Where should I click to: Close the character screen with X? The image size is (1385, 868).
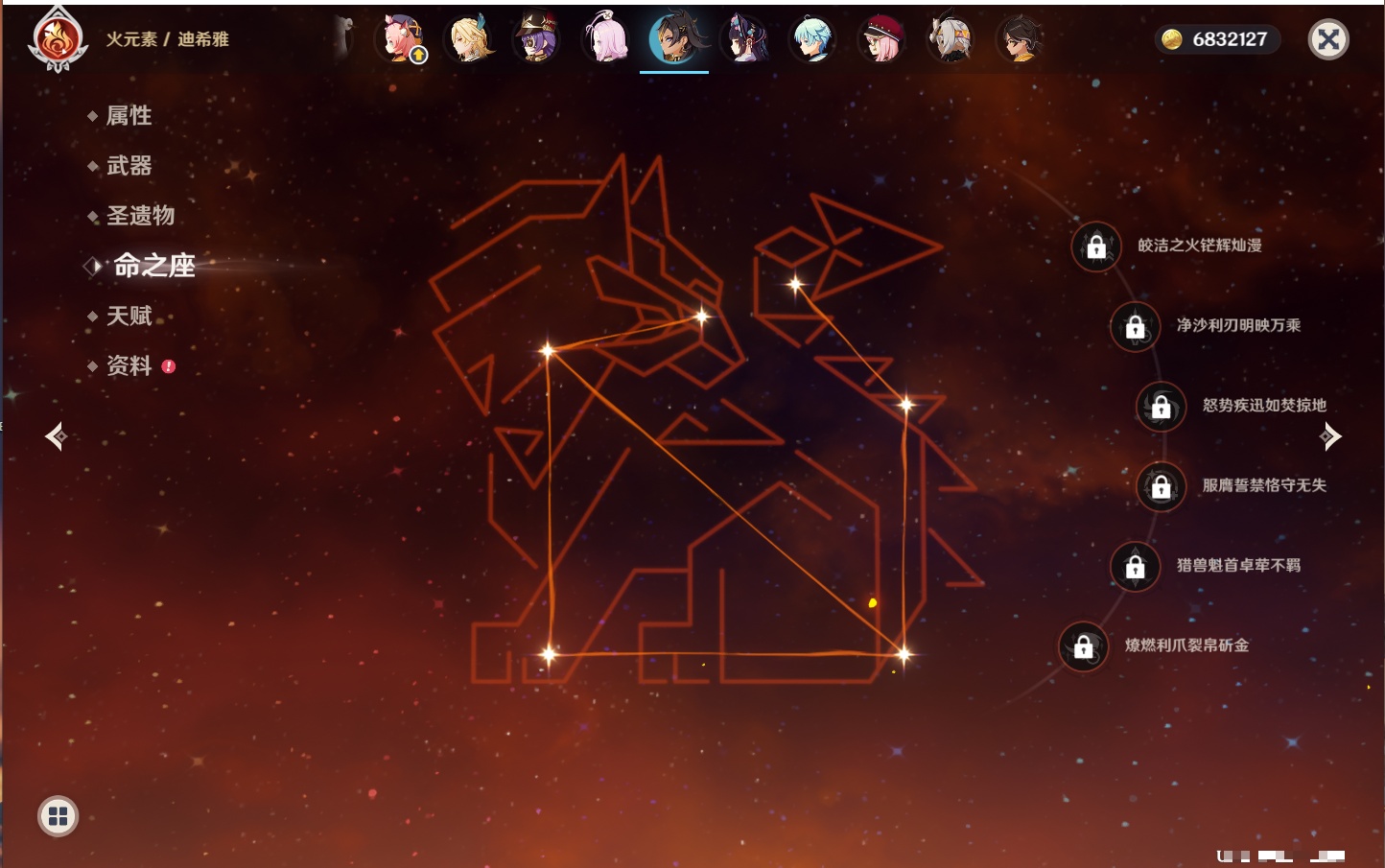[1328, 39]
